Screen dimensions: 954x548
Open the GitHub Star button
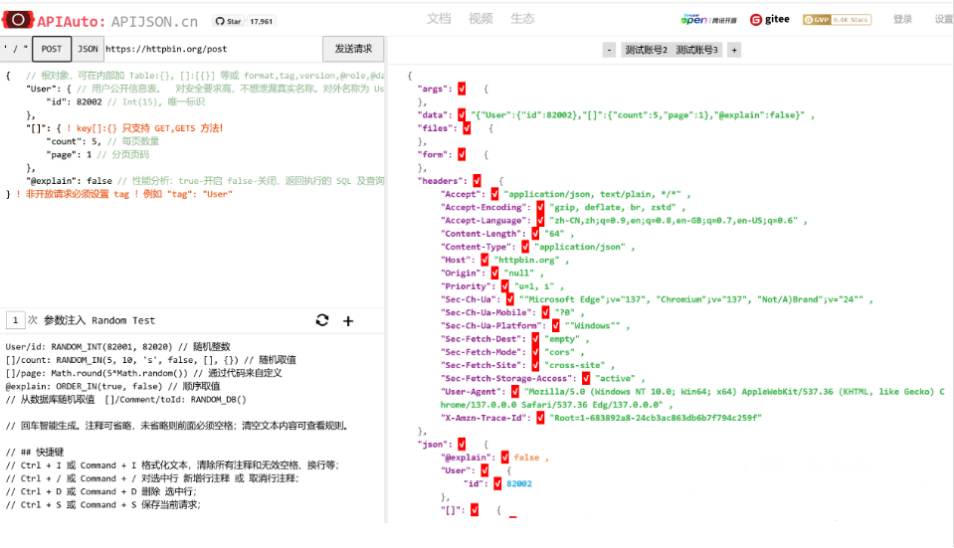228,21
